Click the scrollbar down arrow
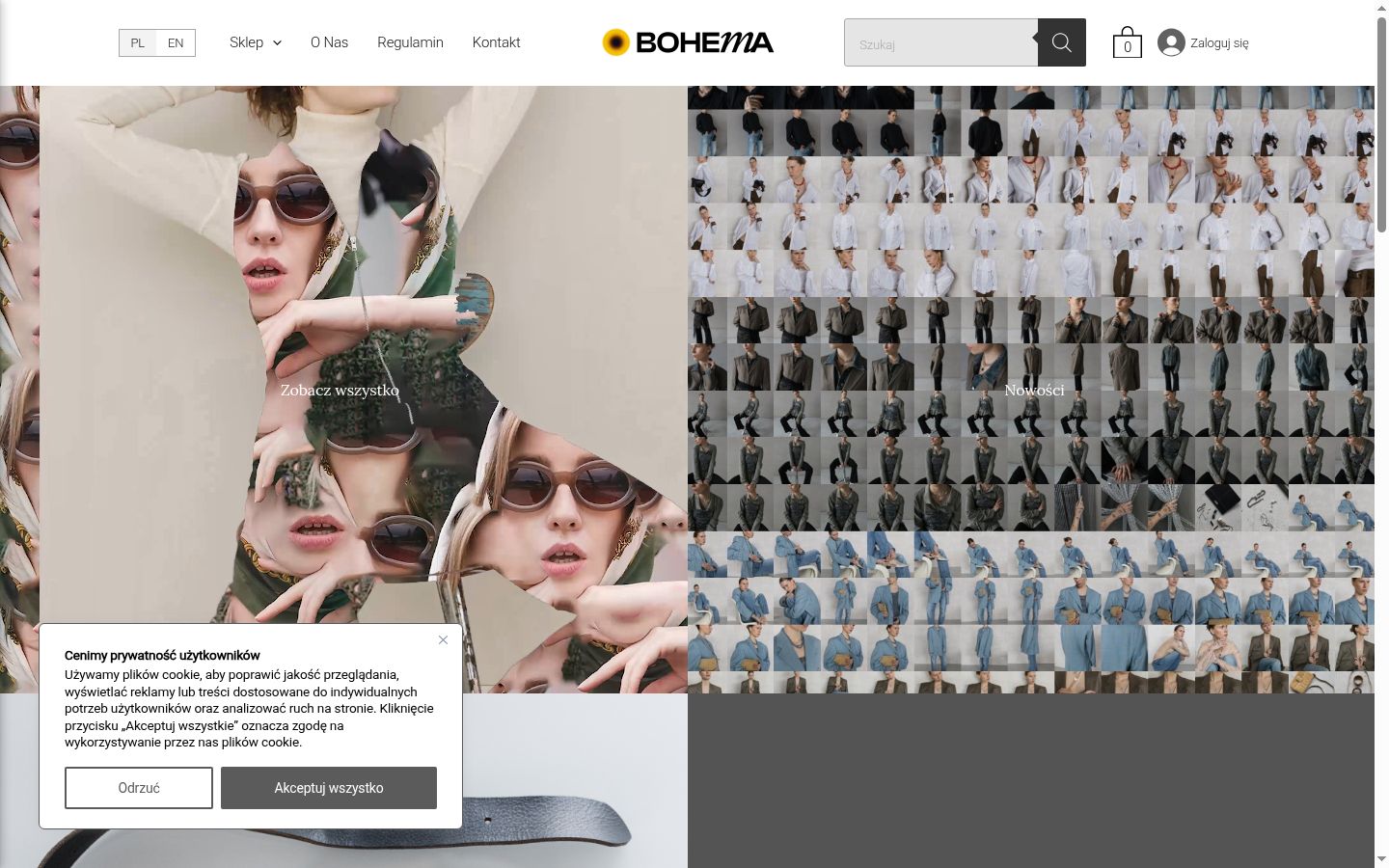1389x868 pixels. coord(1381,858)
